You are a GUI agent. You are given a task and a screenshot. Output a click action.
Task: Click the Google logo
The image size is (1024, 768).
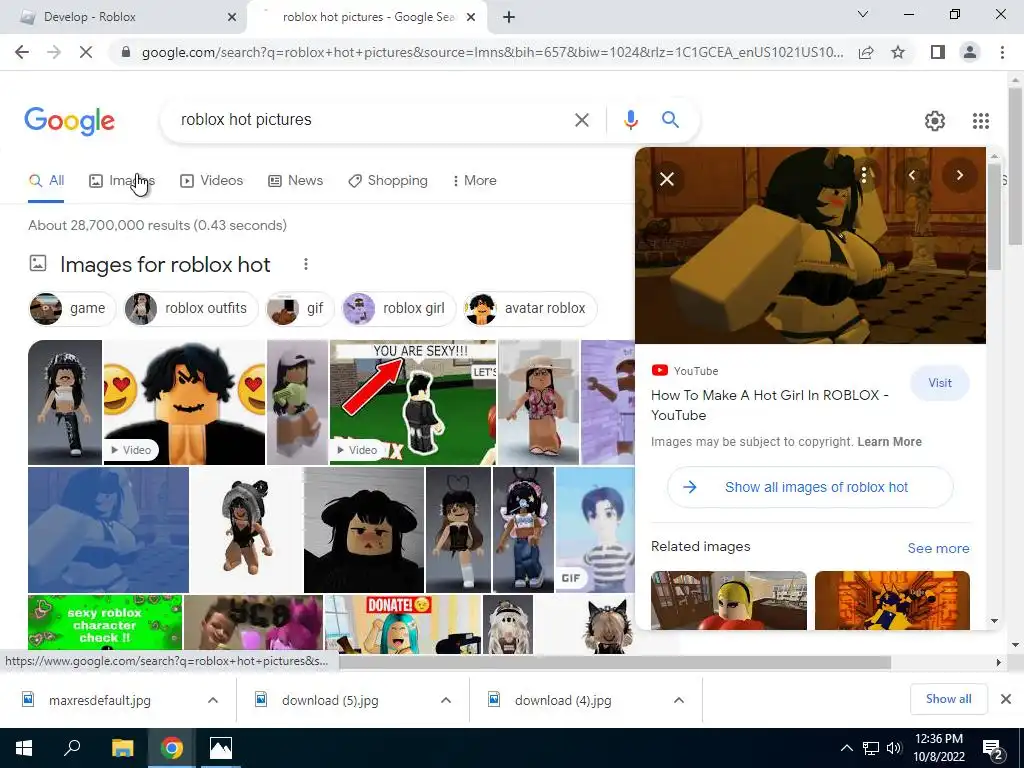click(x=70, y=121)
